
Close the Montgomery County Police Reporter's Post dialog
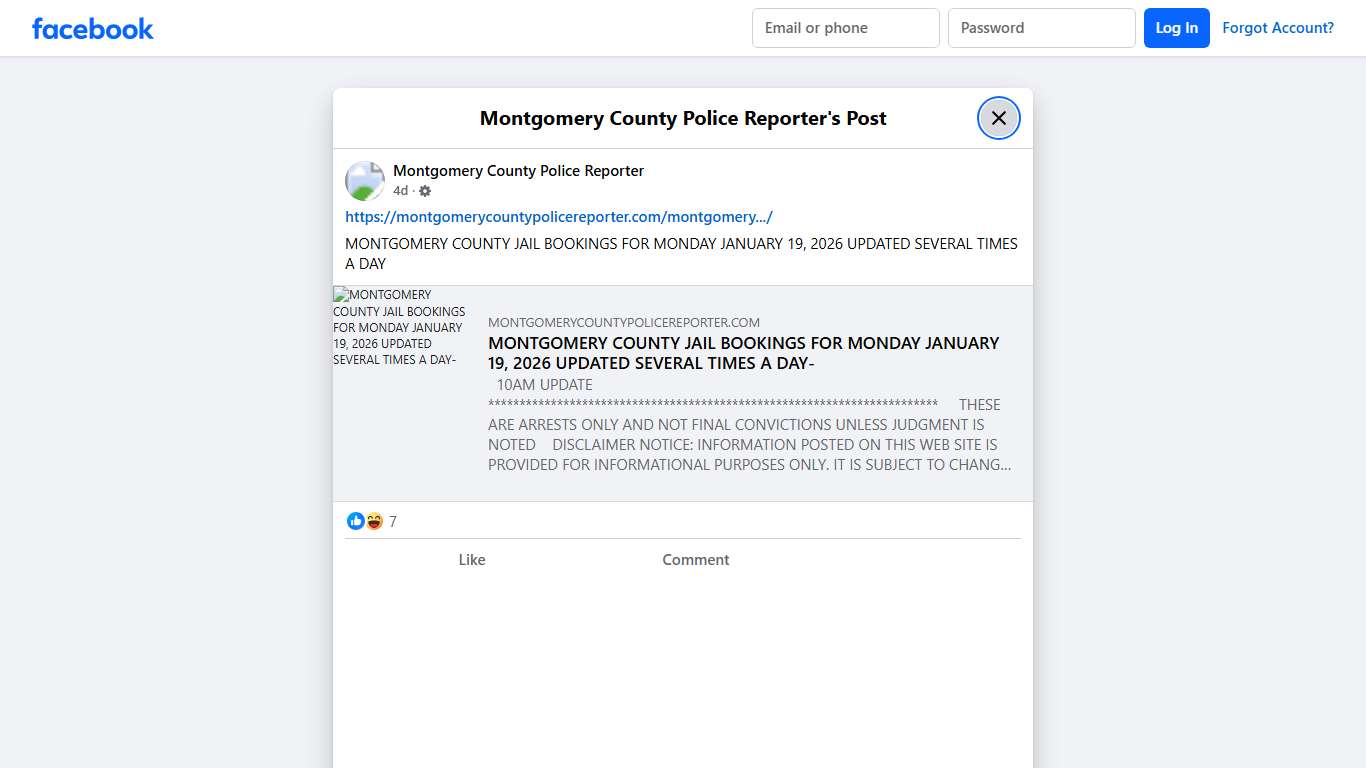(998, 118)
